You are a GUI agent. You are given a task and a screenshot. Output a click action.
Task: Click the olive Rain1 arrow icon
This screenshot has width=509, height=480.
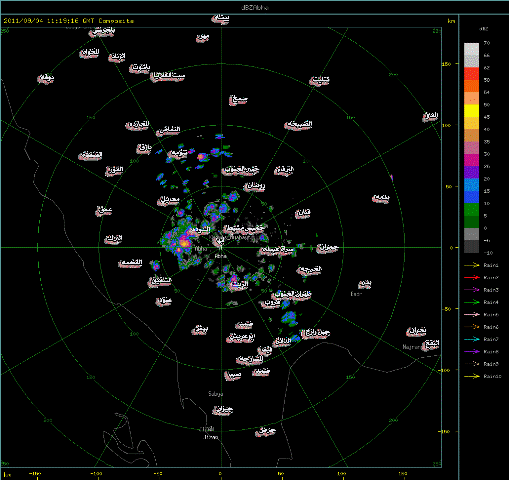pos(472,265)
